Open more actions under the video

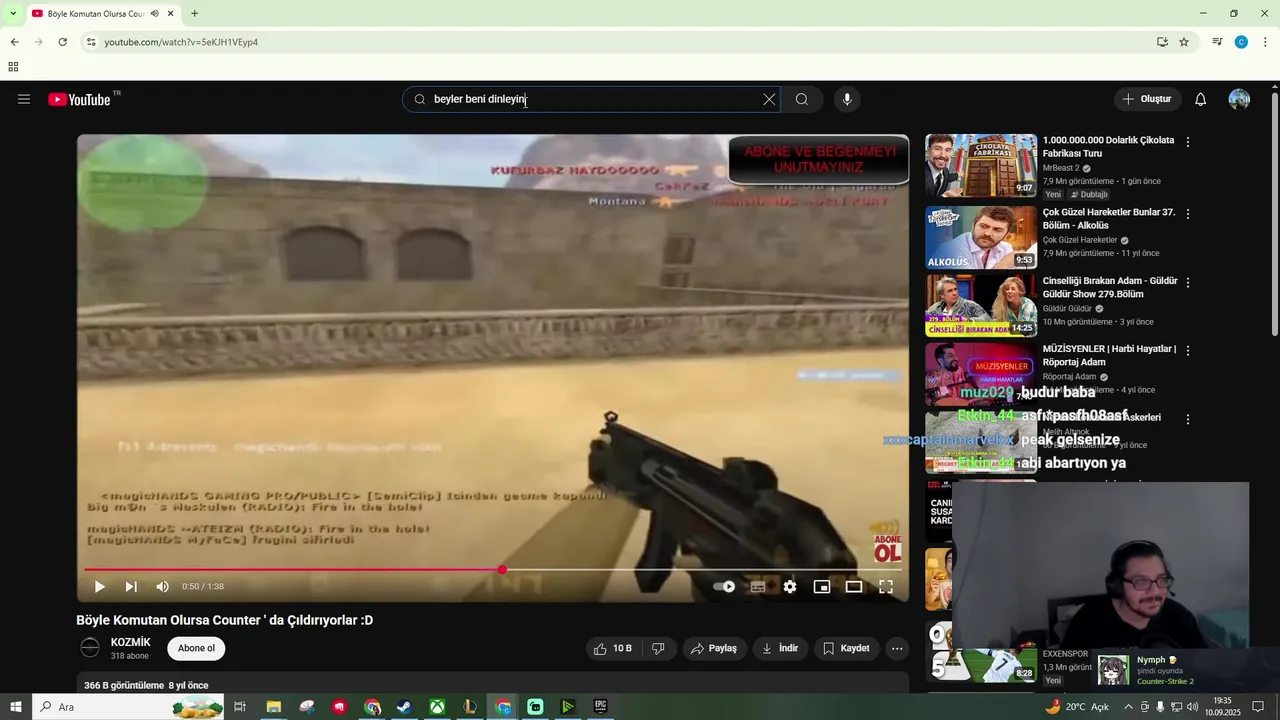click(x=897, y=648)
